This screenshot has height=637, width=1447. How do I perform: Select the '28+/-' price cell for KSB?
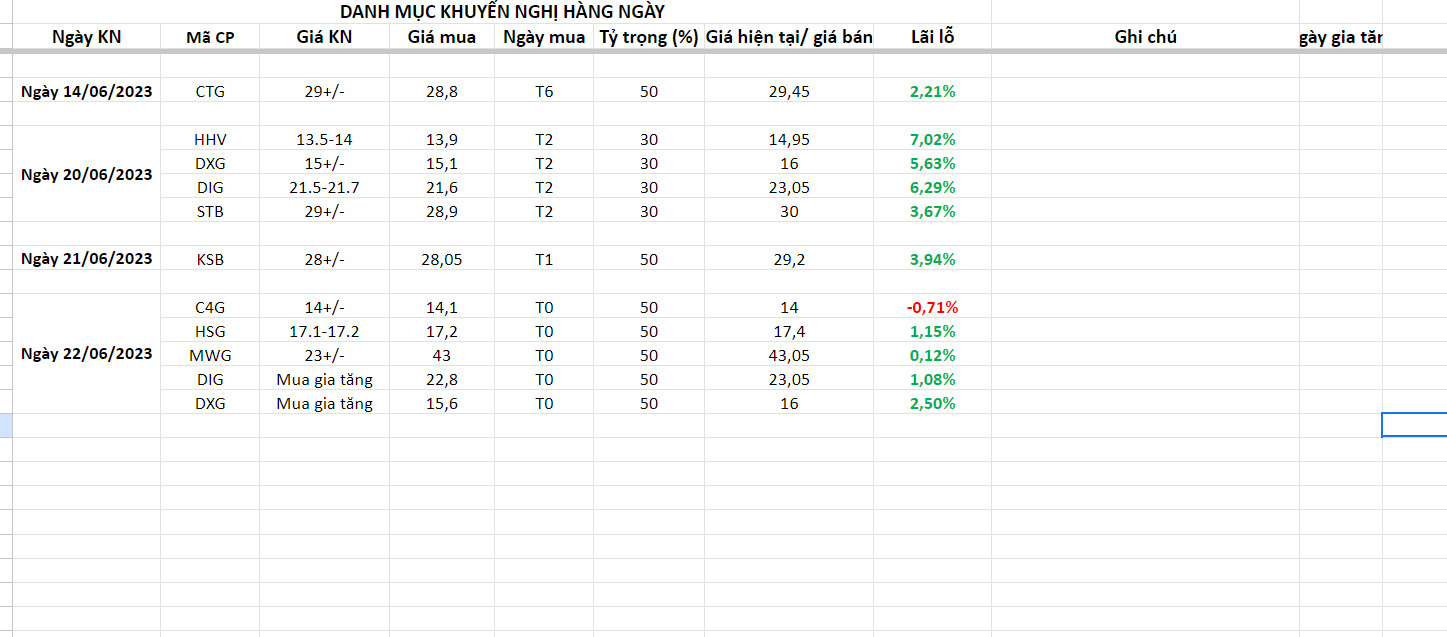click(325, 259)
